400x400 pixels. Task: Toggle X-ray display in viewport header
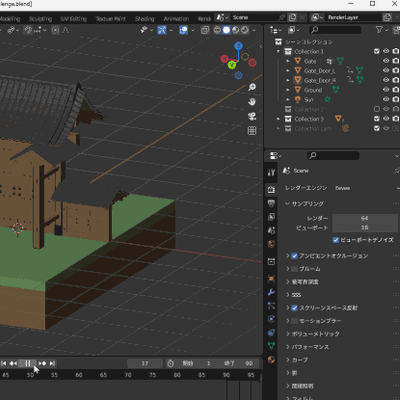coord(205,30)
